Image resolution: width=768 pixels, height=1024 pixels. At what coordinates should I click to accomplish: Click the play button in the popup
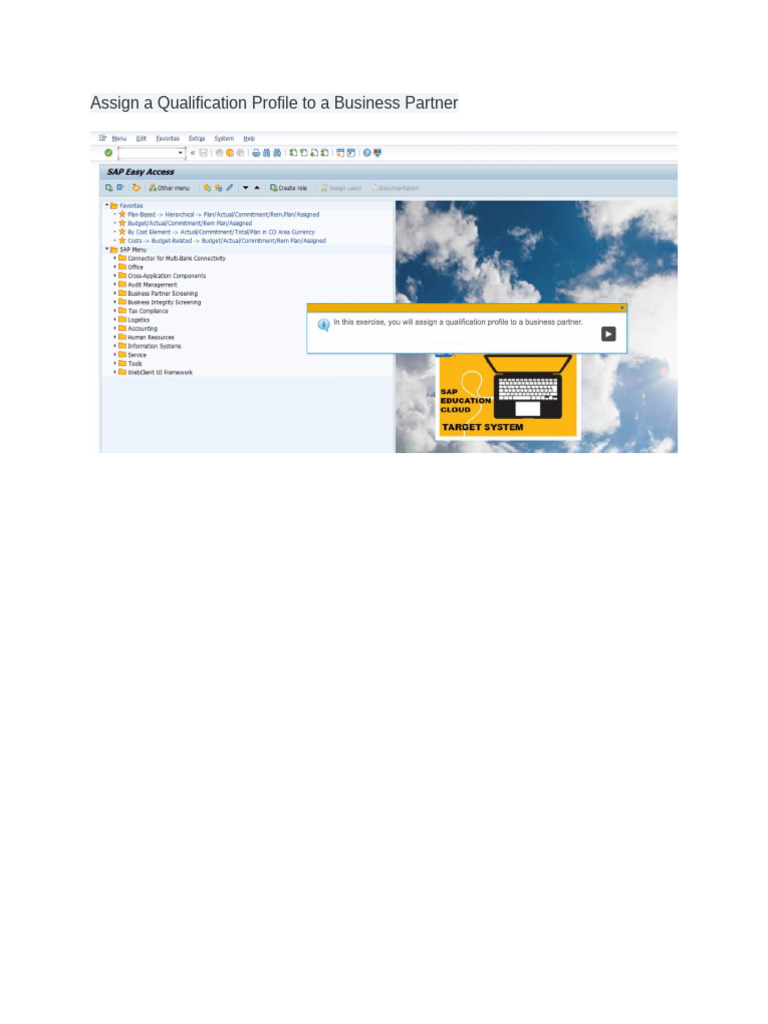tap(608, 334)
